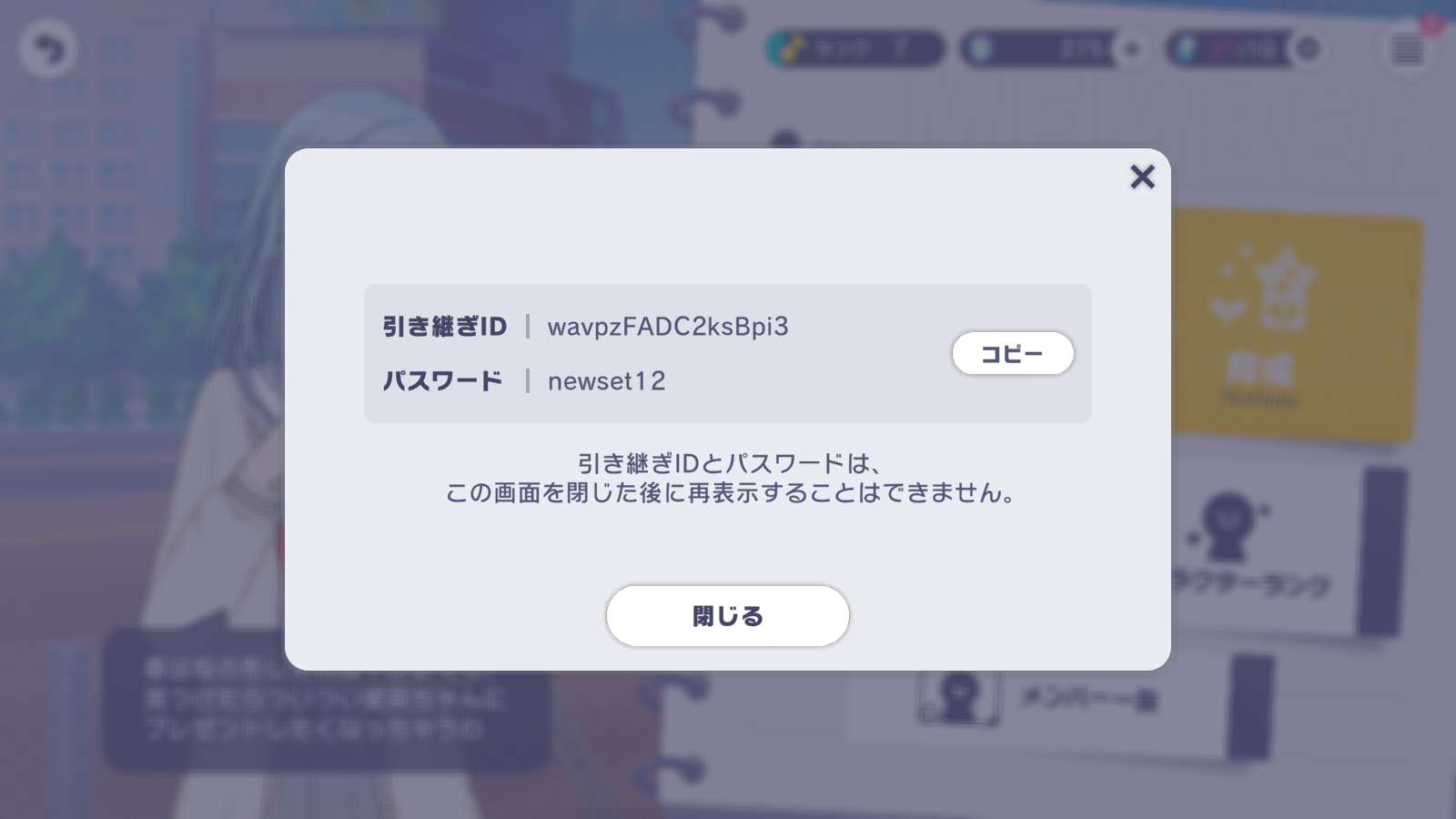This screenshot has width=1456, height=819.
Task: Close the dialog with the X icon
Action: 1142,177
